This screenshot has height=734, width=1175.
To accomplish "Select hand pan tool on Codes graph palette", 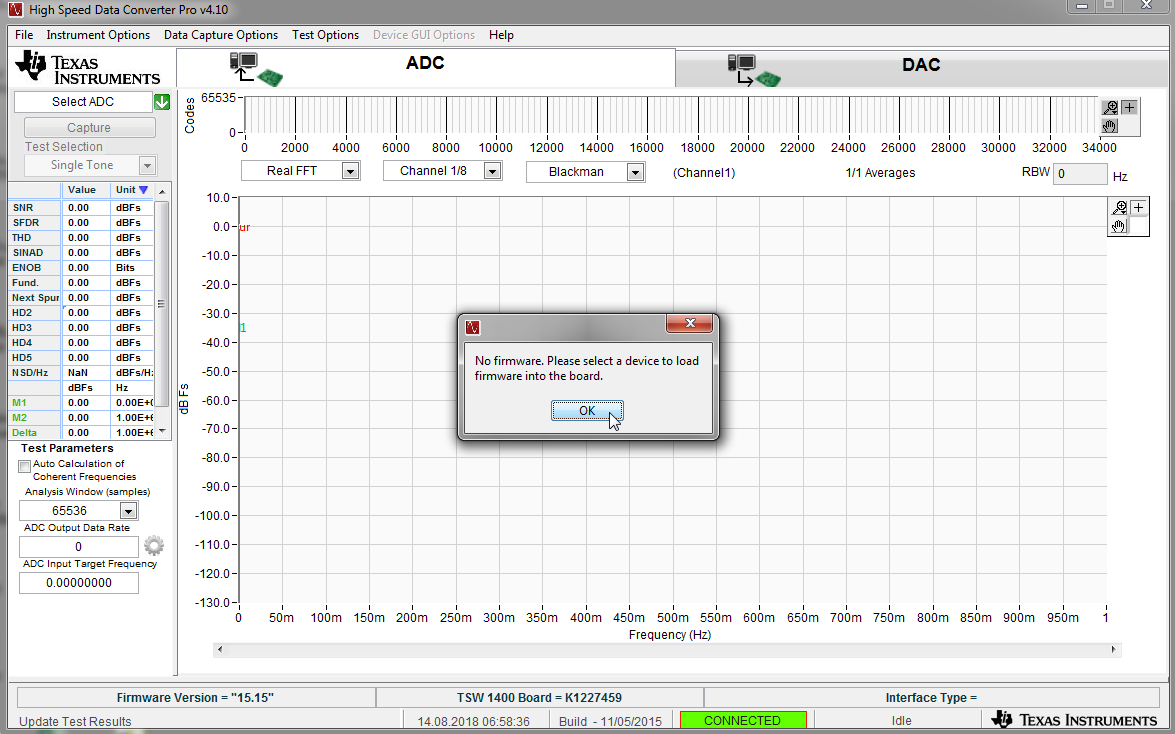I will (x=1110, y=126).
